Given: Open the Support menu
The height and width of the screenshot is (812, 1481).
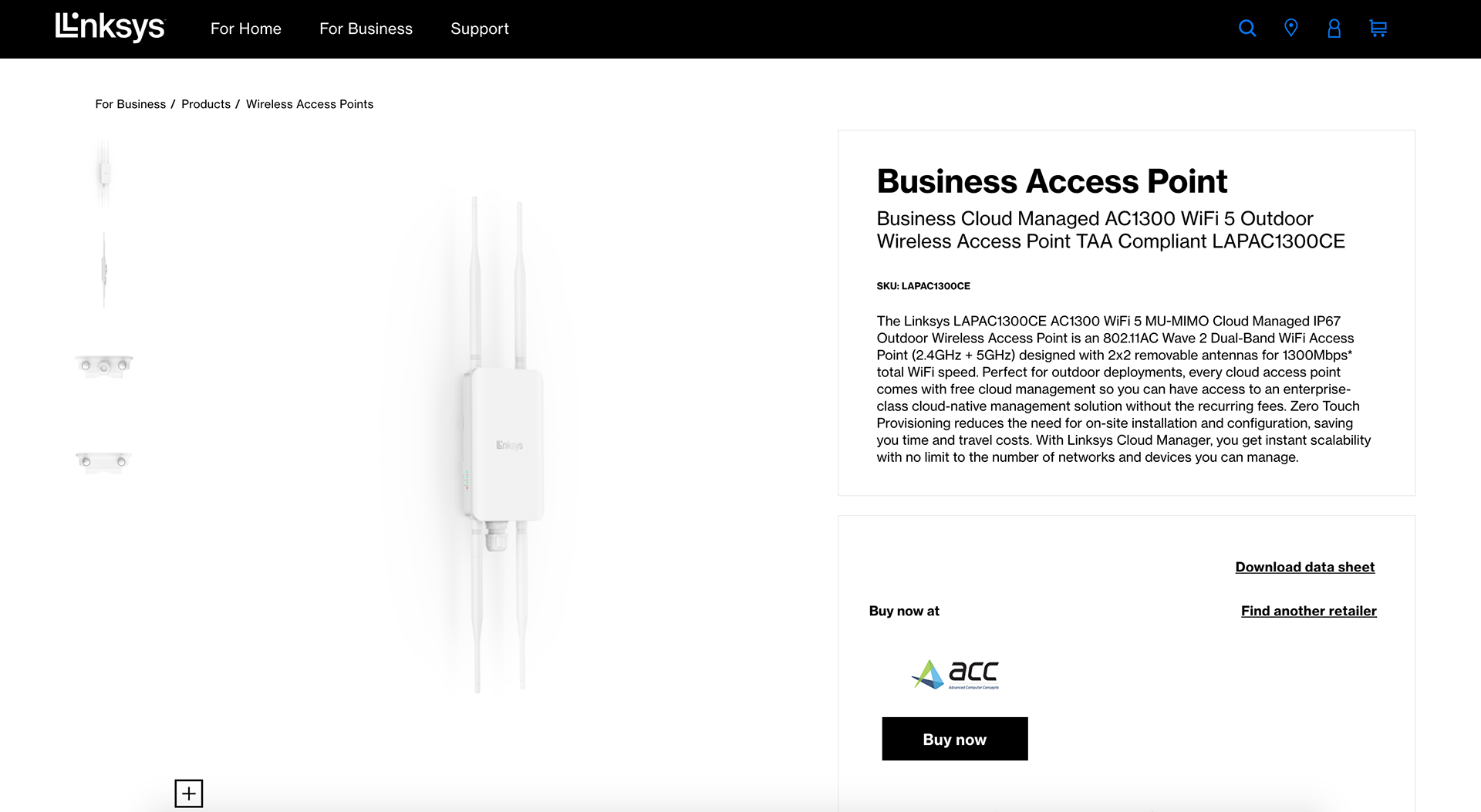Looking at the screenshot, I should click(479, 29).
